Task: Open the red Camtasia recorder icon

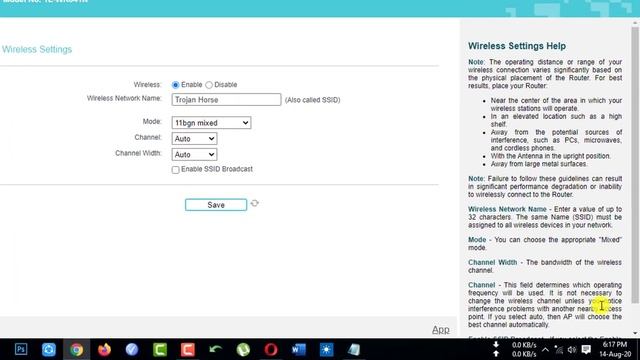Action: click(x=187, y=349)
